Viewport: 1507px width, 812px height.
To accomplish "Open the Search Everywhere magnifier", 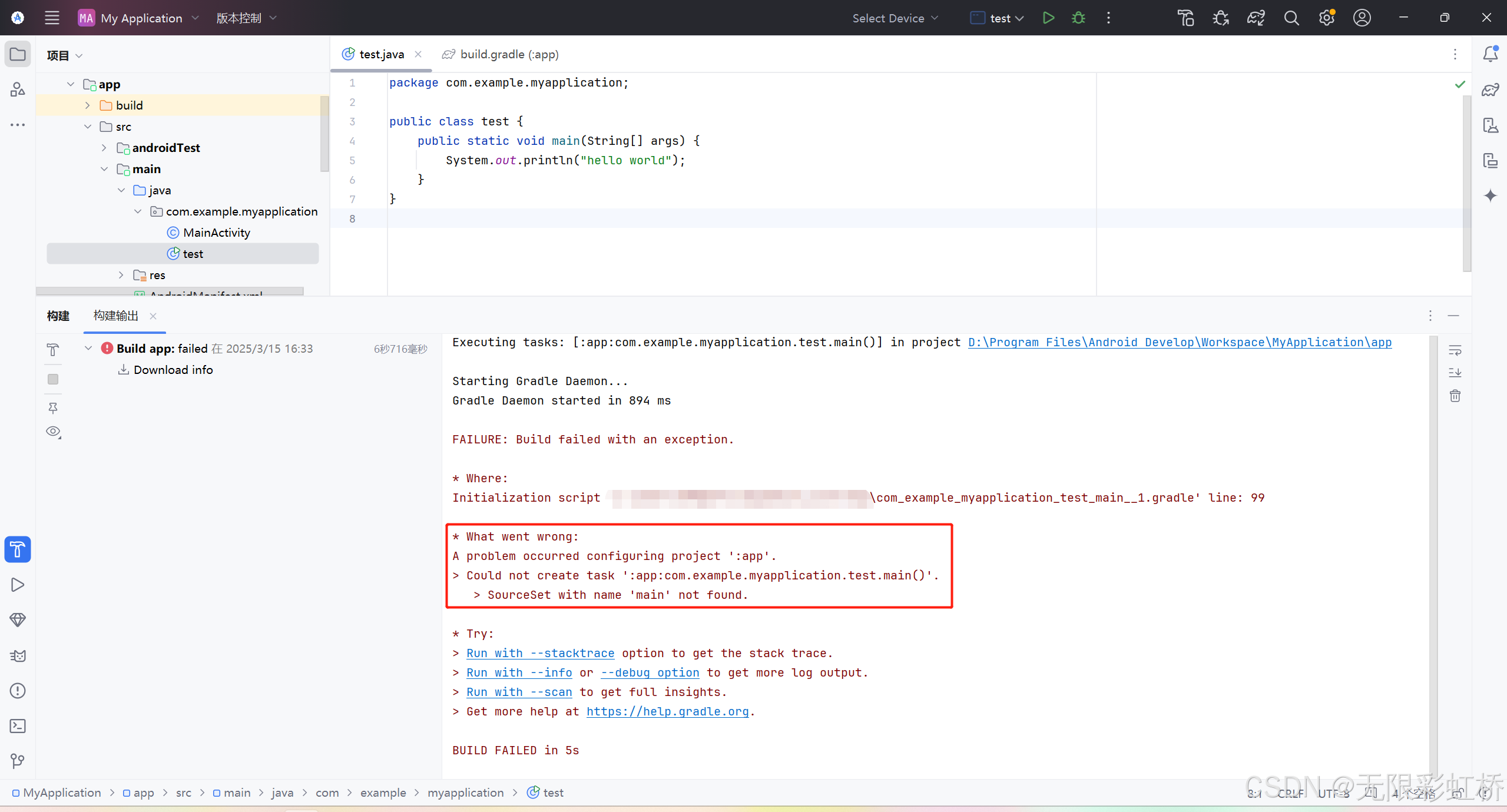I will (1291, 18).
